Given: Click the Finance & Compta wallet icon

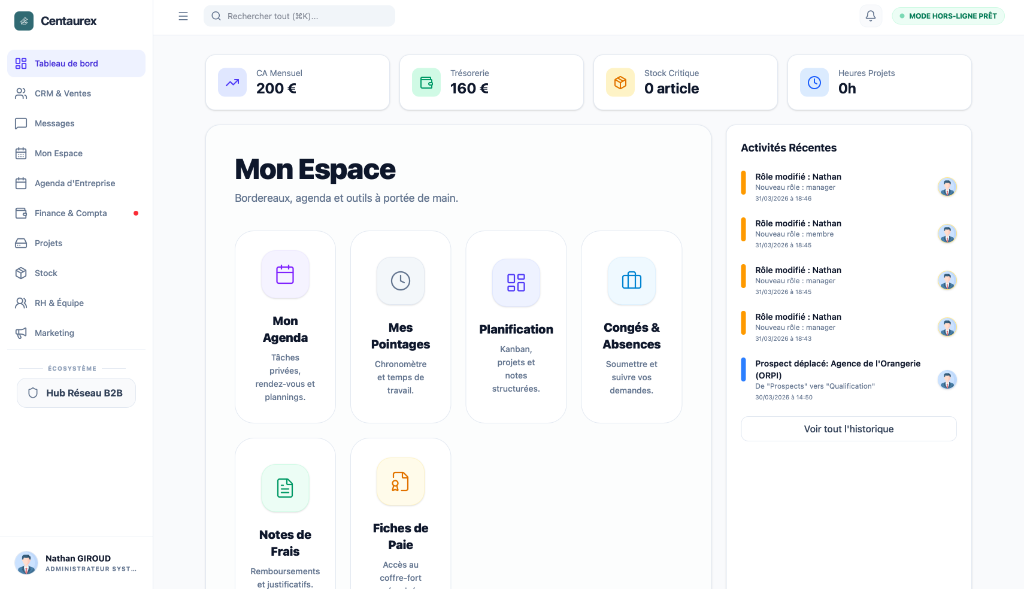Looking at the screenshot, I should [x=21, y=213].
